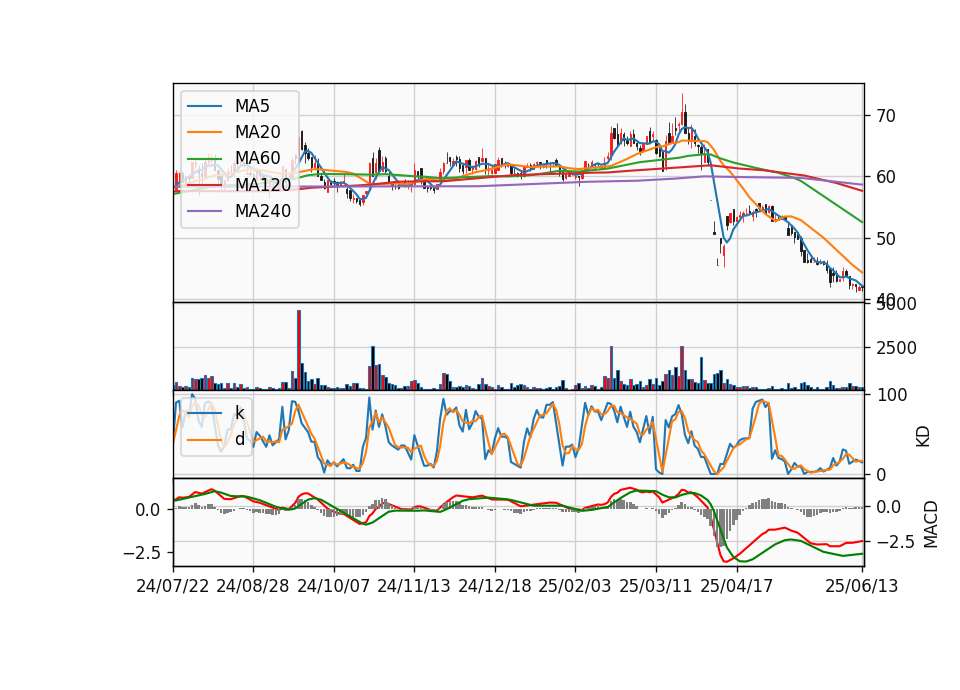Click the 25/03/11 date tick label

656,586
